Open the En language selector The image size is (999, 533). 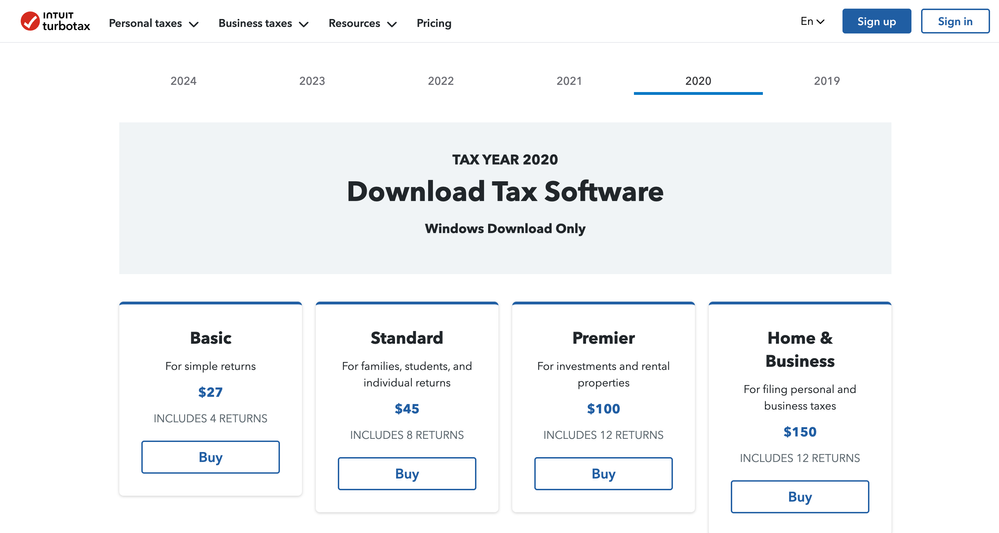point(812,22)
